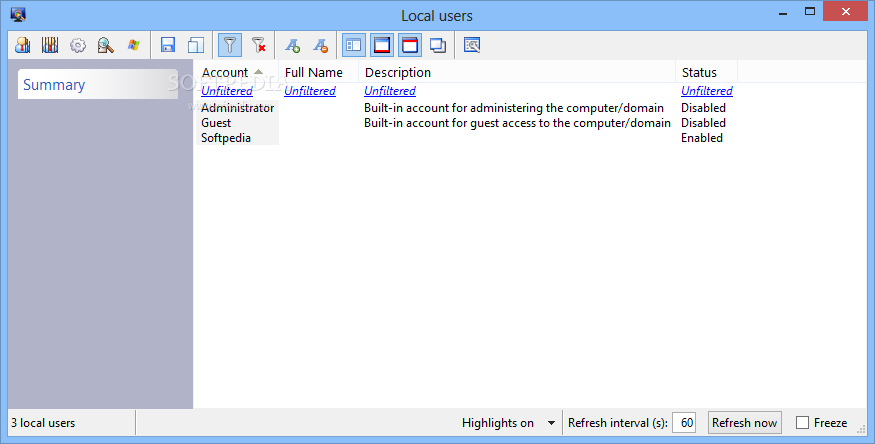Toggle the filter funnel button
The height and width of the screenshot is (444, 875).
230,45
